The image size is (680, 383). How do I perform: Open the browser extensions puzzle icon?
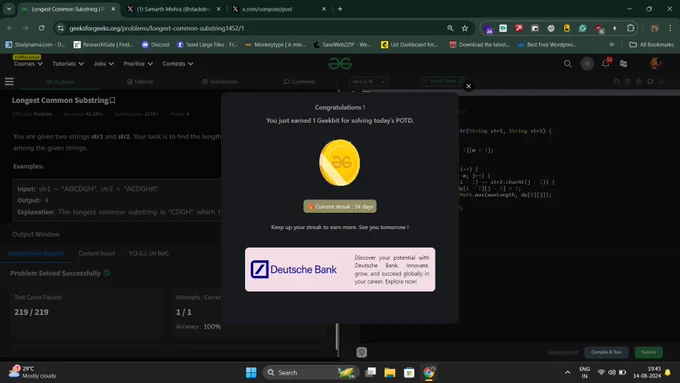coord(631,28)
